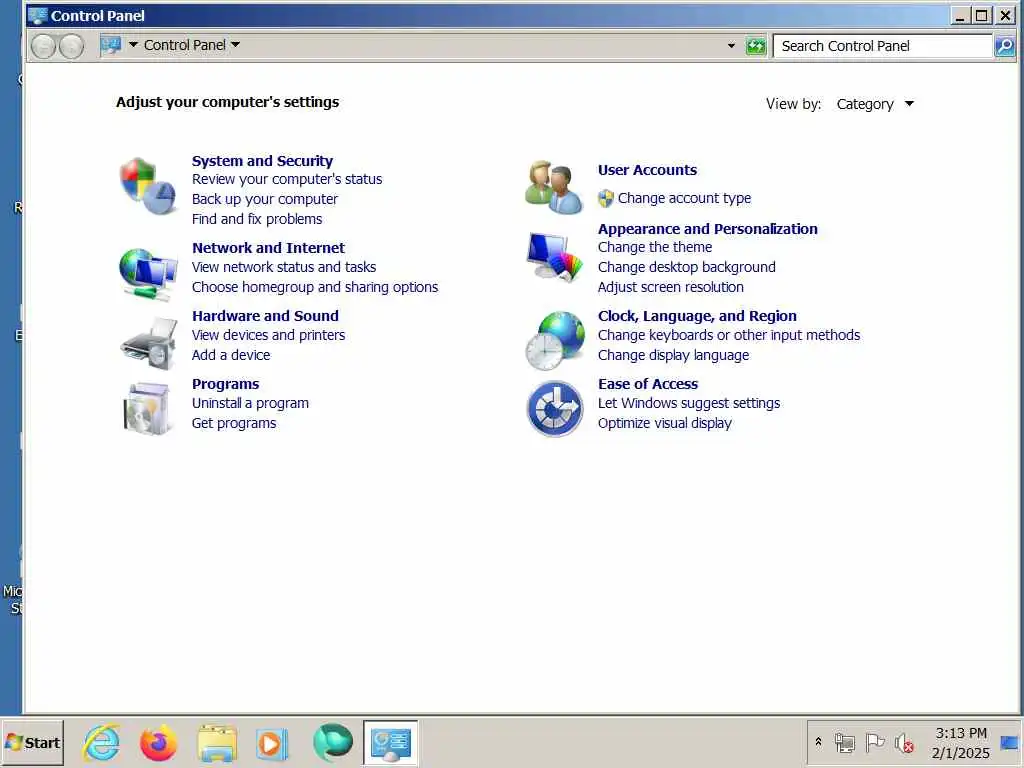
Task: Focus the Search Control Panel field
Action: (x=883, y=46)
